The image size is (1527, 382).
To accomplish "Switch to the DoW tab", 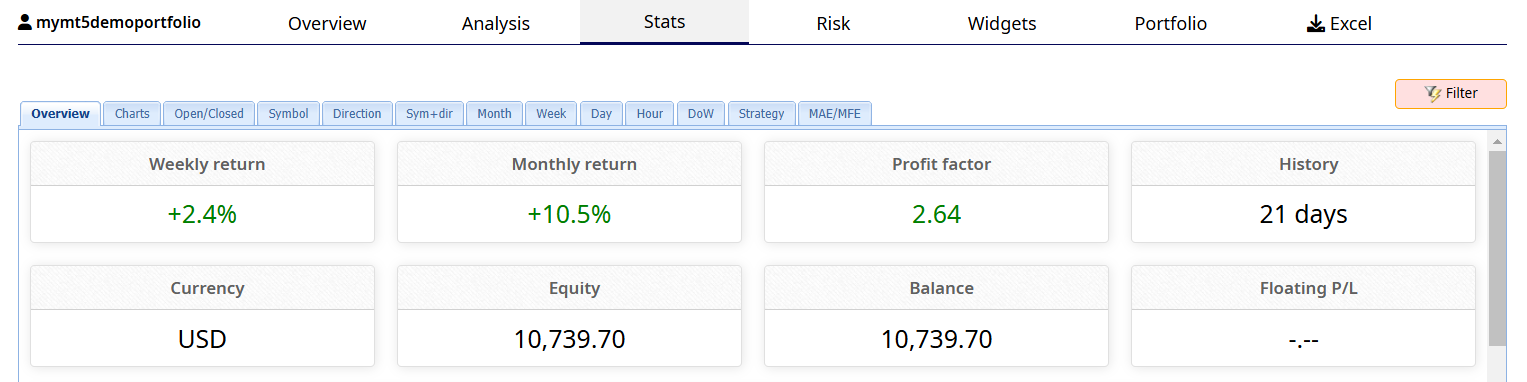I will [701, 114].
